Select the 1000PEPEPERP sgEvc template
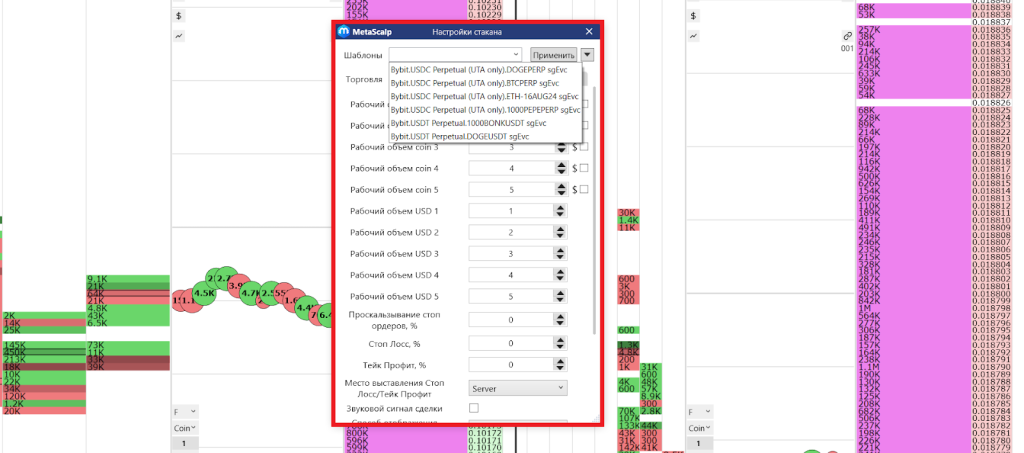This screenshot has width=1024, height=453. 485,110
